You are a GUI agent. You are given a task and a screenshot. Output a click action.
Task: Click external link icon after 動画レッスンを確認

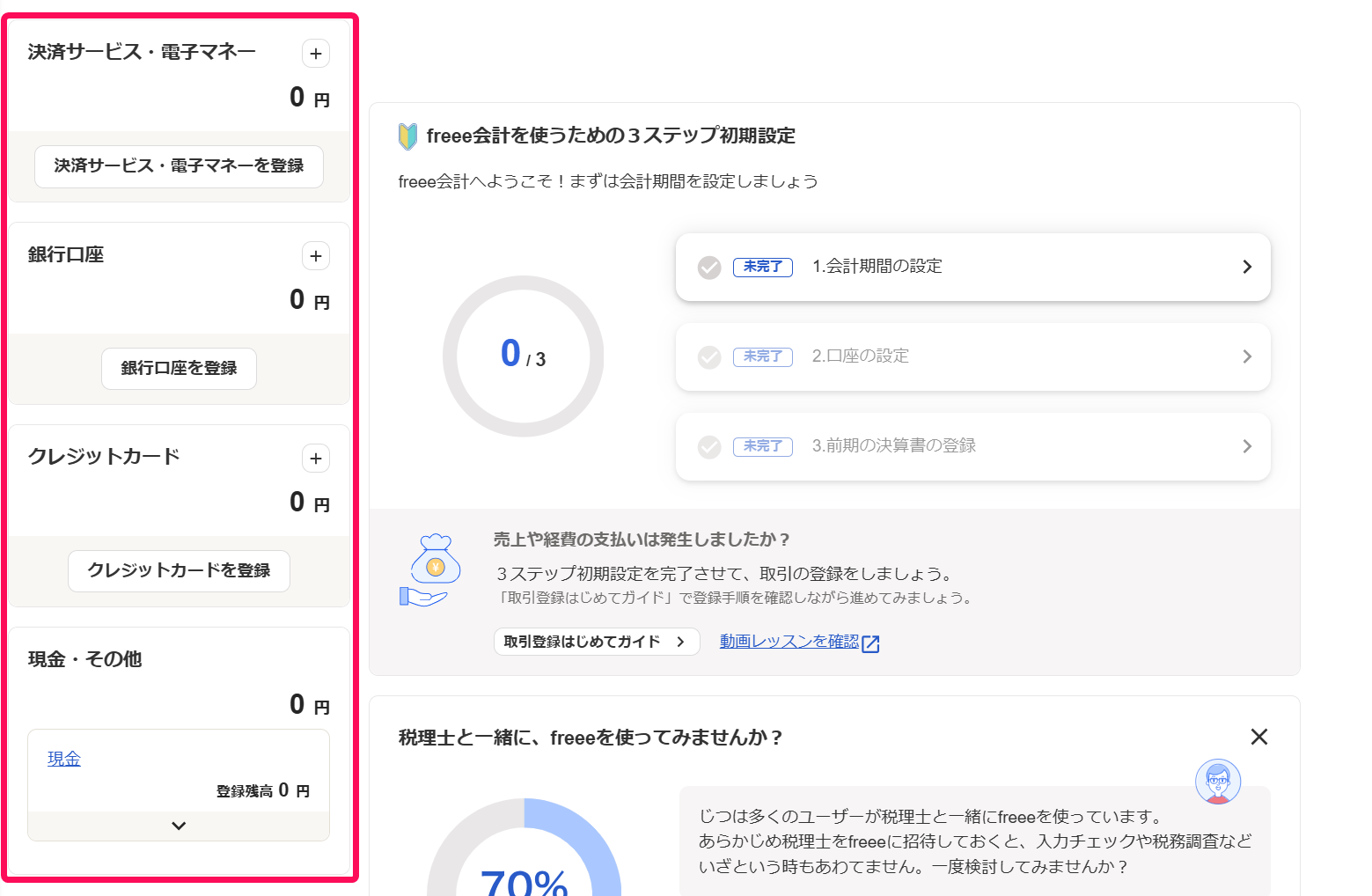pyautogui.click(x=870, y=643)
